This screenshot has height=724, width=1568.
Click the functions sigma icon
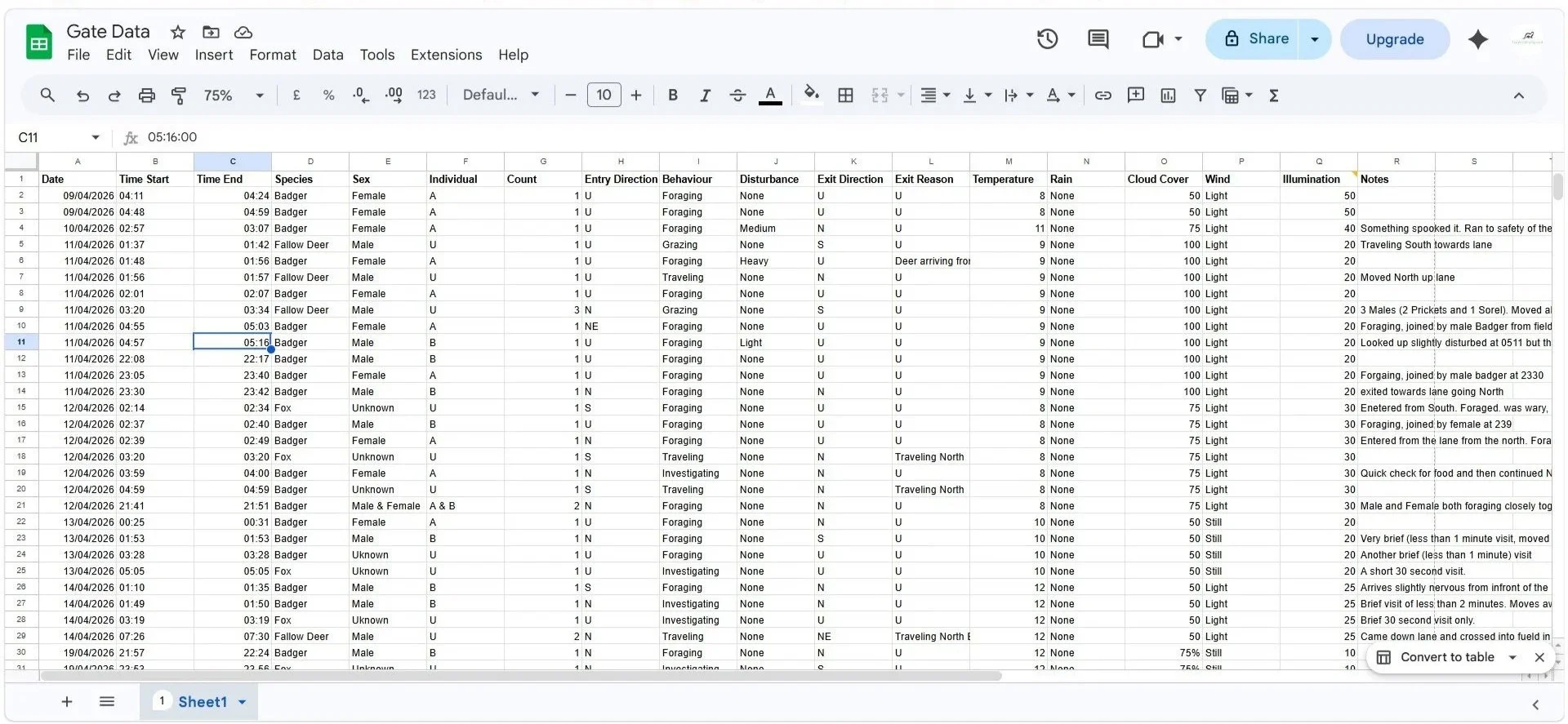[x=1274, y=95]
